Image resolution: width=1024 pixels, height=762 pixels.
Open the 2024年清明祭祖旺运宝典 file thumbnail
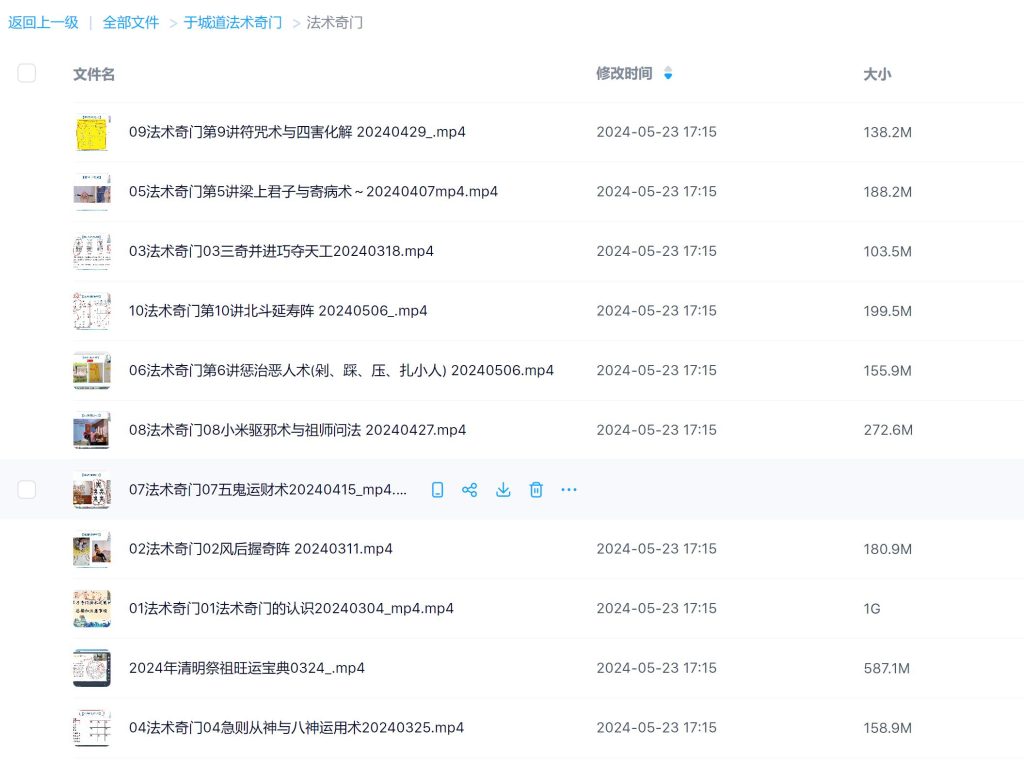pos(92,668)
